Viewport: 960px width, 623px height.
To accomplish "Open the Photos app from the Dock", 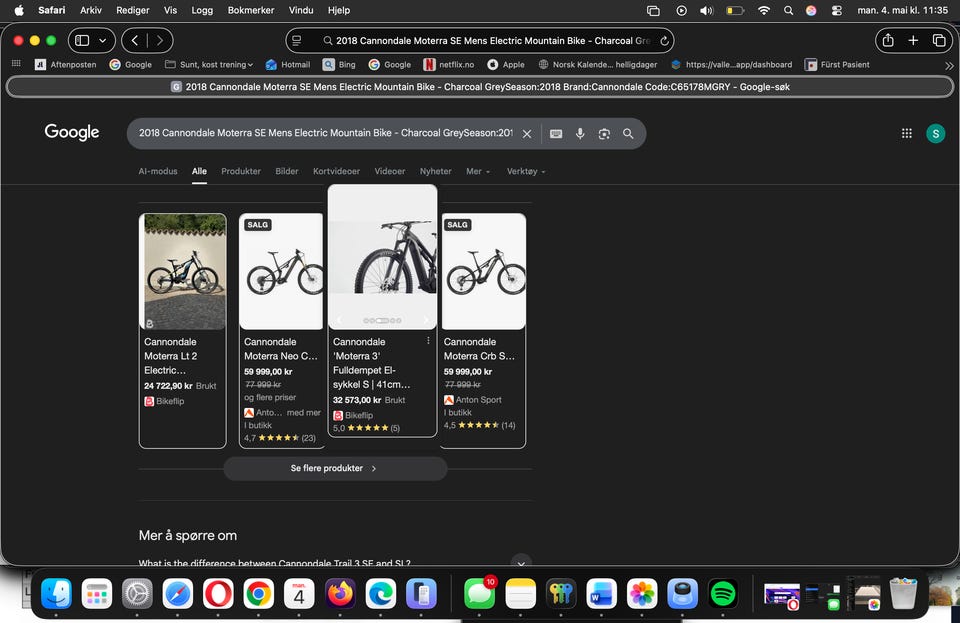I will (x=642, y=594).
